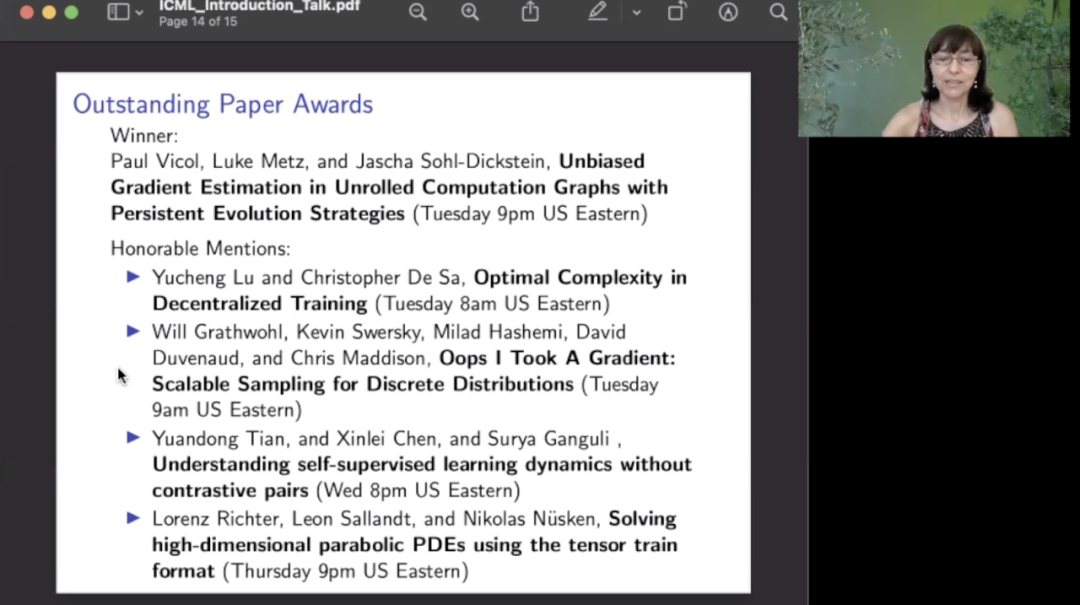Click 'Solving high-dimensional parabolic PDEs' title
The width and height of the screenshot is (1080, 605).
tap(415, 544)
